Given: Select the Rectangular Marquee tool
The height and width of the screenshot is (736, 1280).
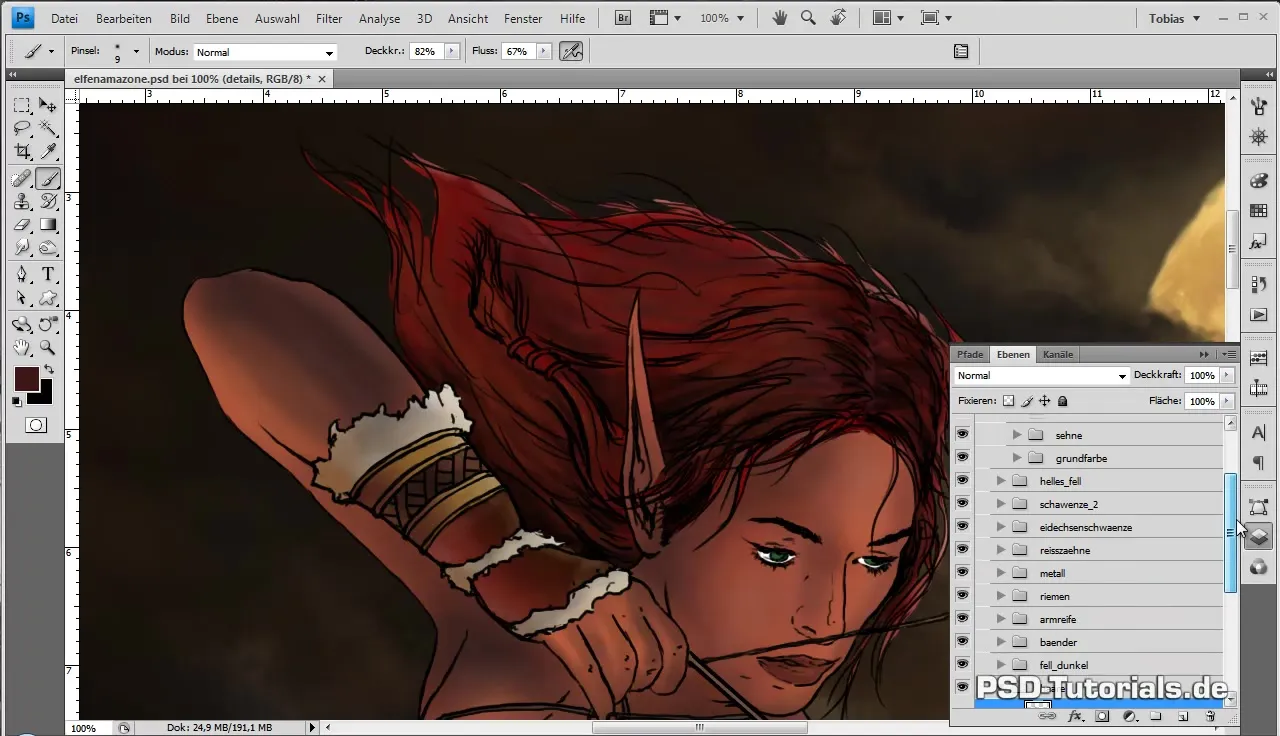Looking at the screenshot, I should 22,105.
